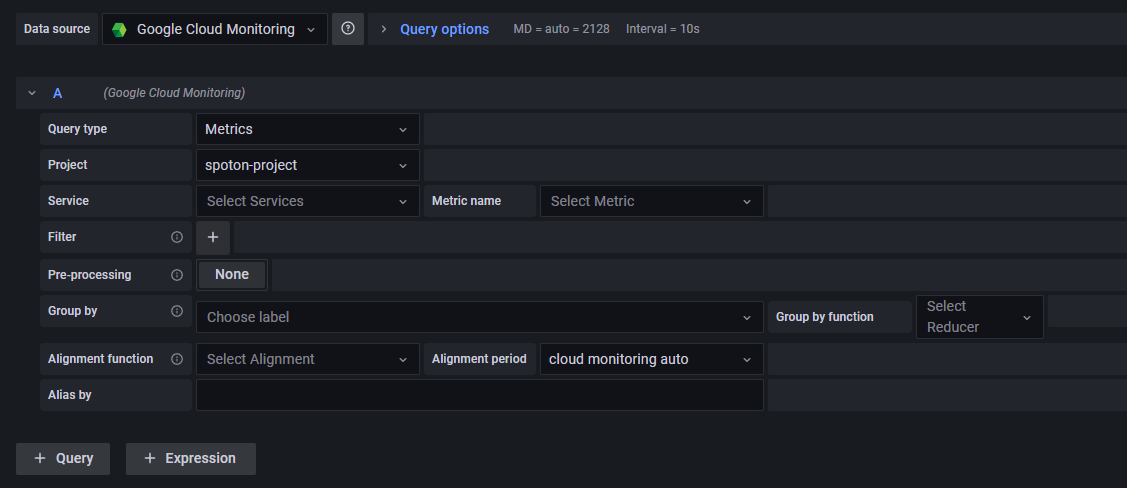This screenshot has width=1127, height=488.
Task: Click the query name A
Action: pos(58,93)
